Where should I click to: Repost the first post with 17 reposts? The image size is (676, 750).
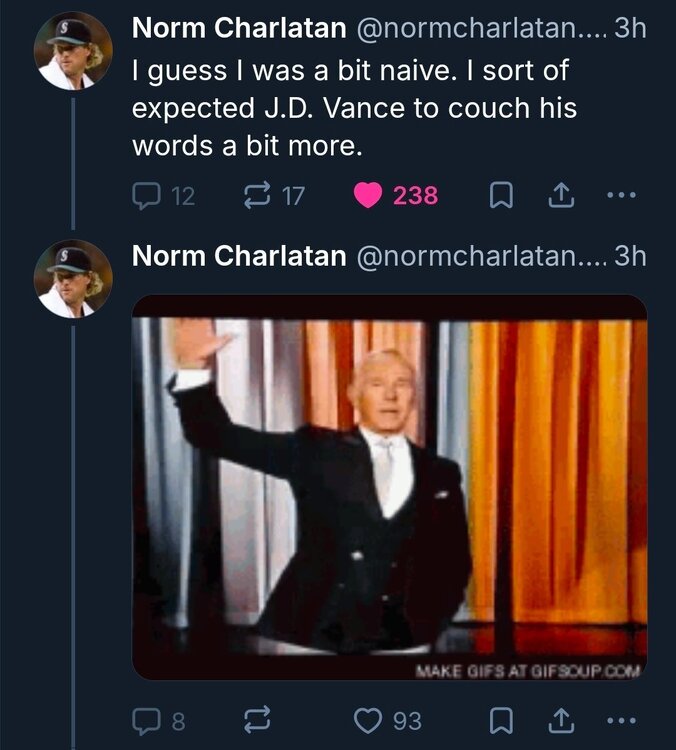coord(256,195)
